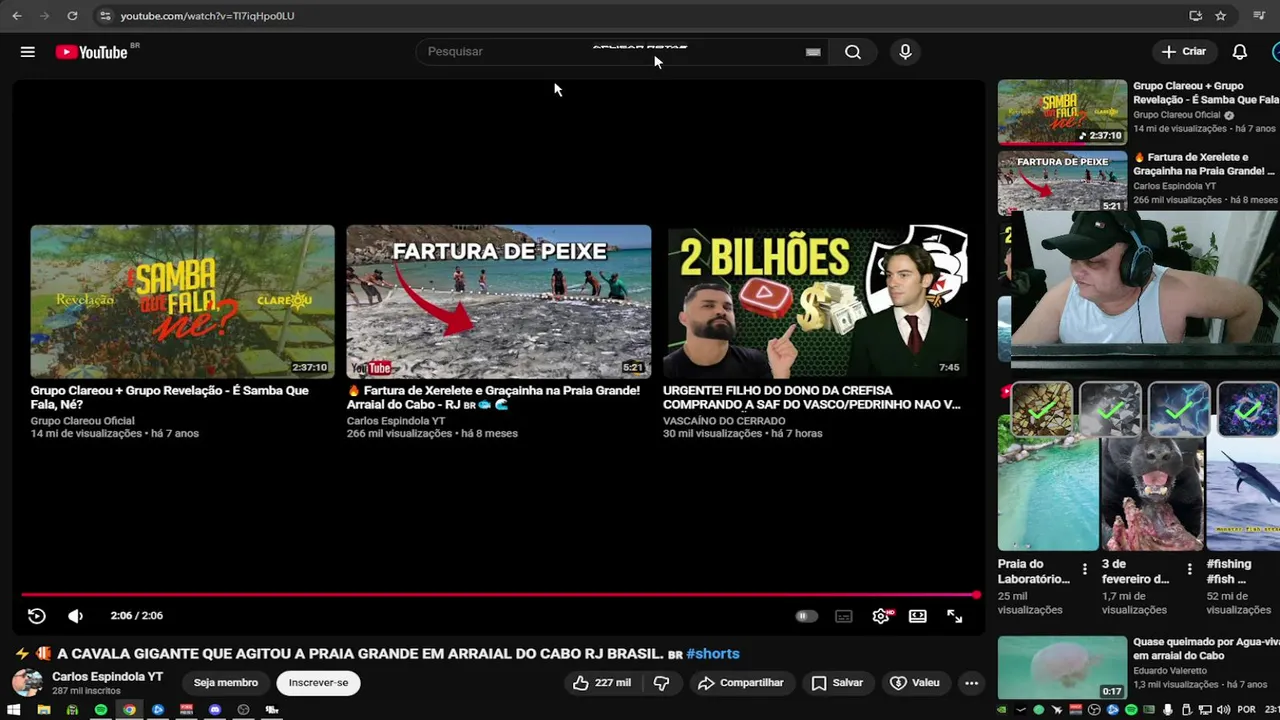
Task: Click the Inscrever-se subscribe button
Action: [318, 683]
